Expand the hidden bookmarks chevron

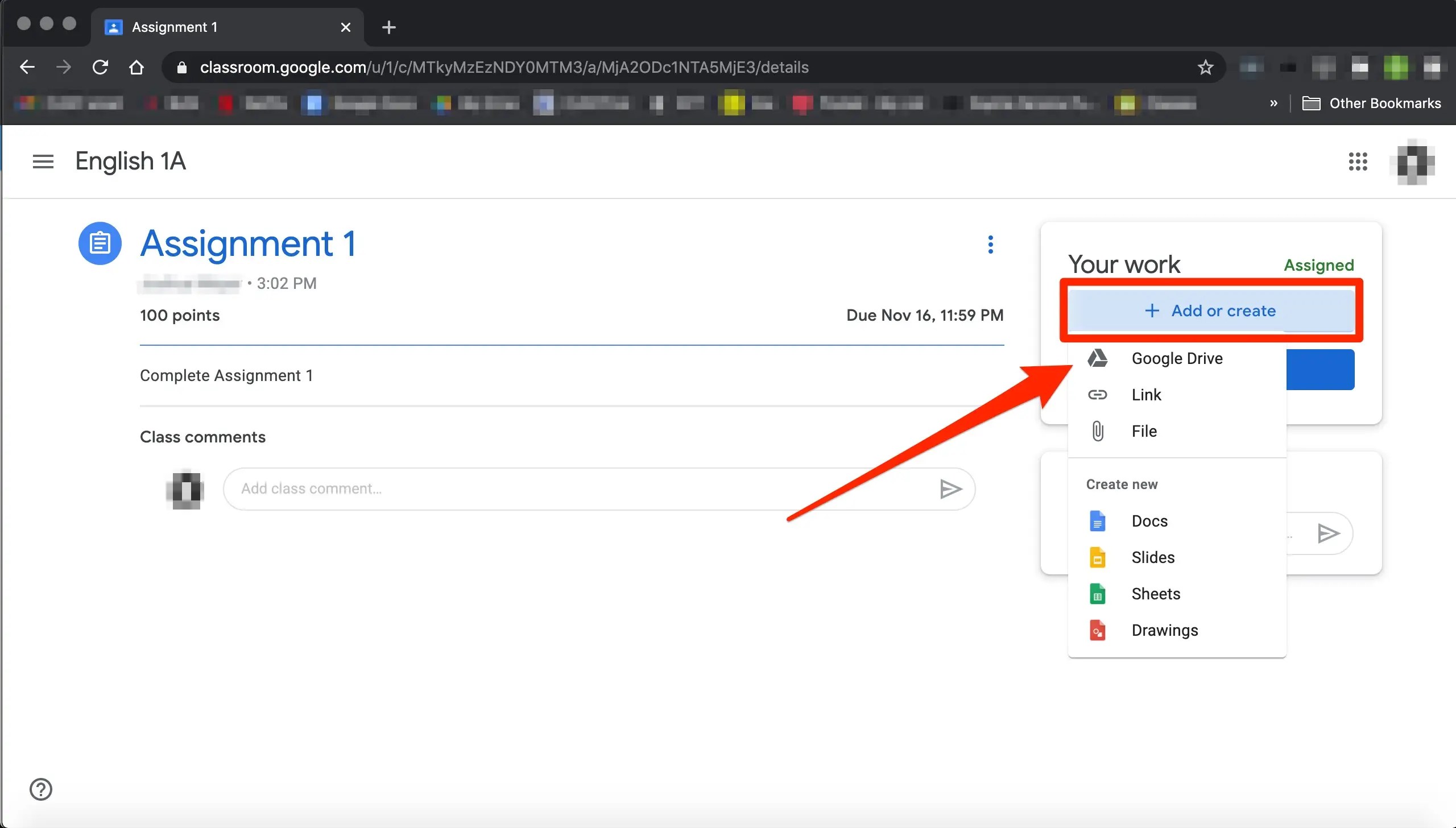pos(1273,103)
